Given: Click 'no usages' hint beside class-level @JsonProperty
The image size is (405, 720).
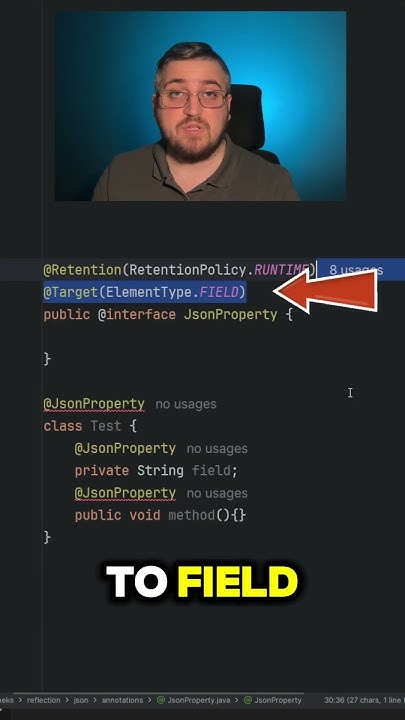Looking at the screenshot, I should (186, 405).
